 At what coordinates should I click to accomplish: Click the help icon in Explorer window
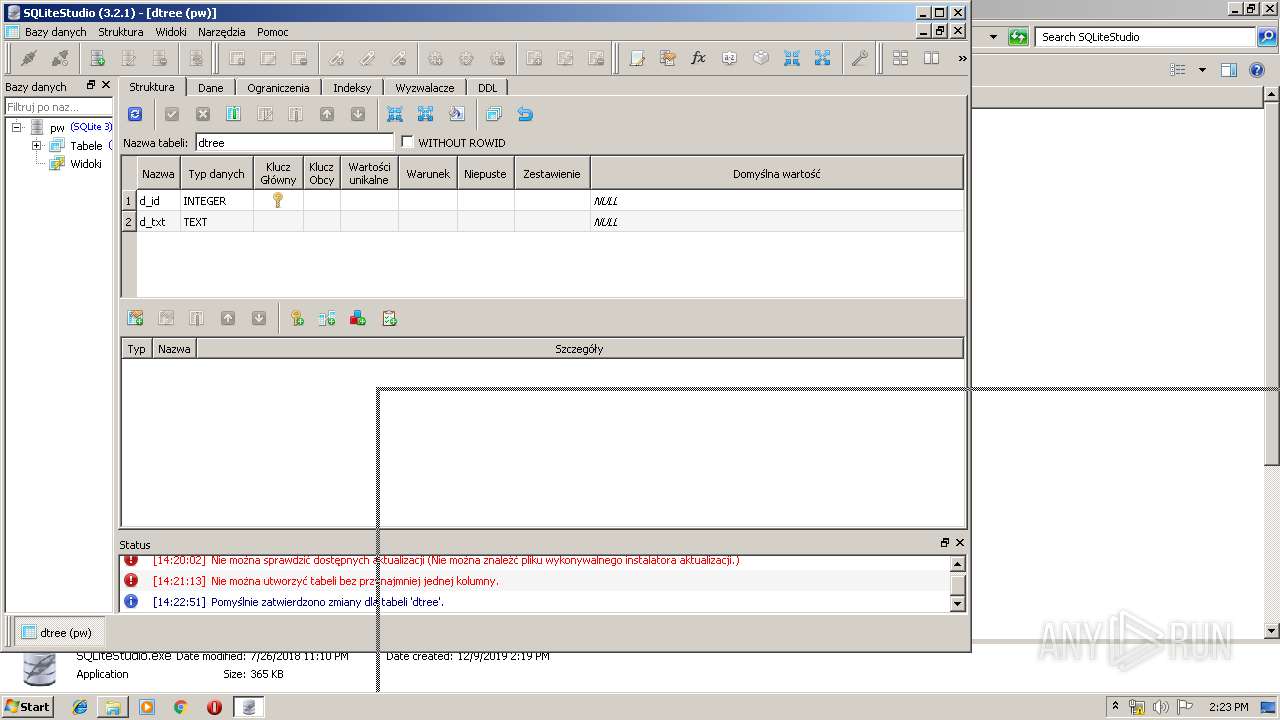(1257, 70)
